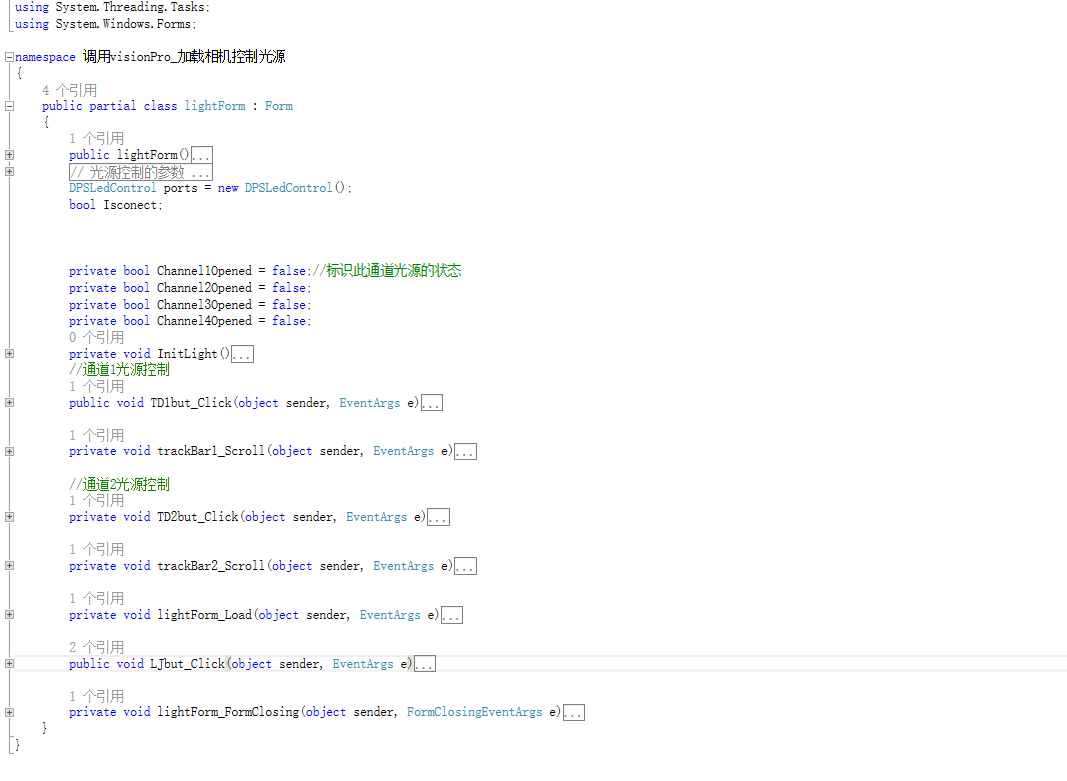Click the 'false' value of Channel4Opened
1067x781 pixels.
click(x=289, y=320)
